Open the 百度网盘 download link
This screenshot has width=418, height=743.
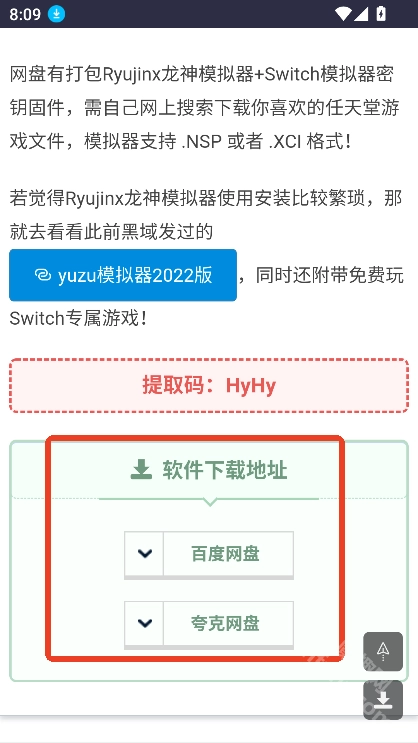(x=228, y=553)
